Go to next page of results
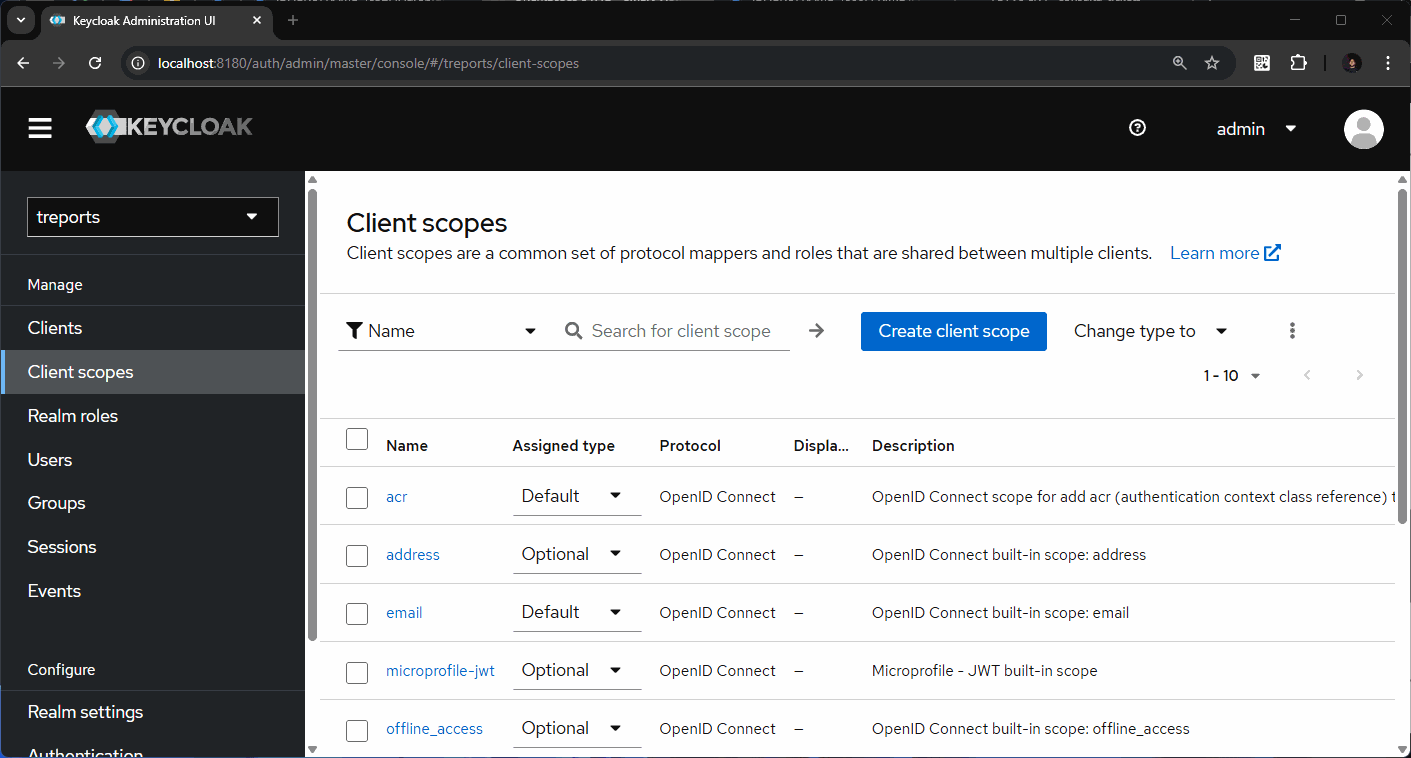 click(1359, 376)
